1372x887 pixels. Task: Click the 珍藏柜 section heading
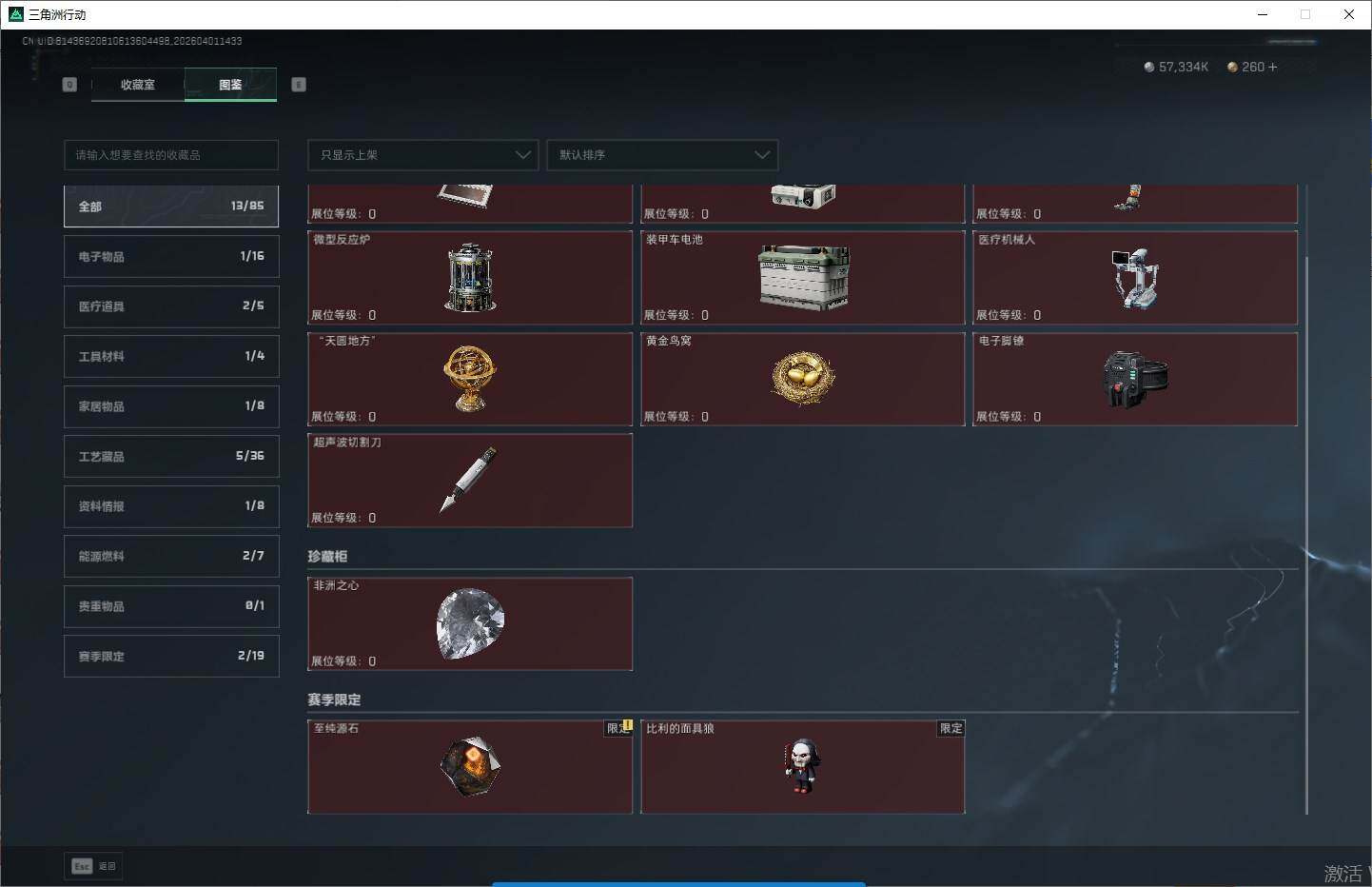pos(327,556)
